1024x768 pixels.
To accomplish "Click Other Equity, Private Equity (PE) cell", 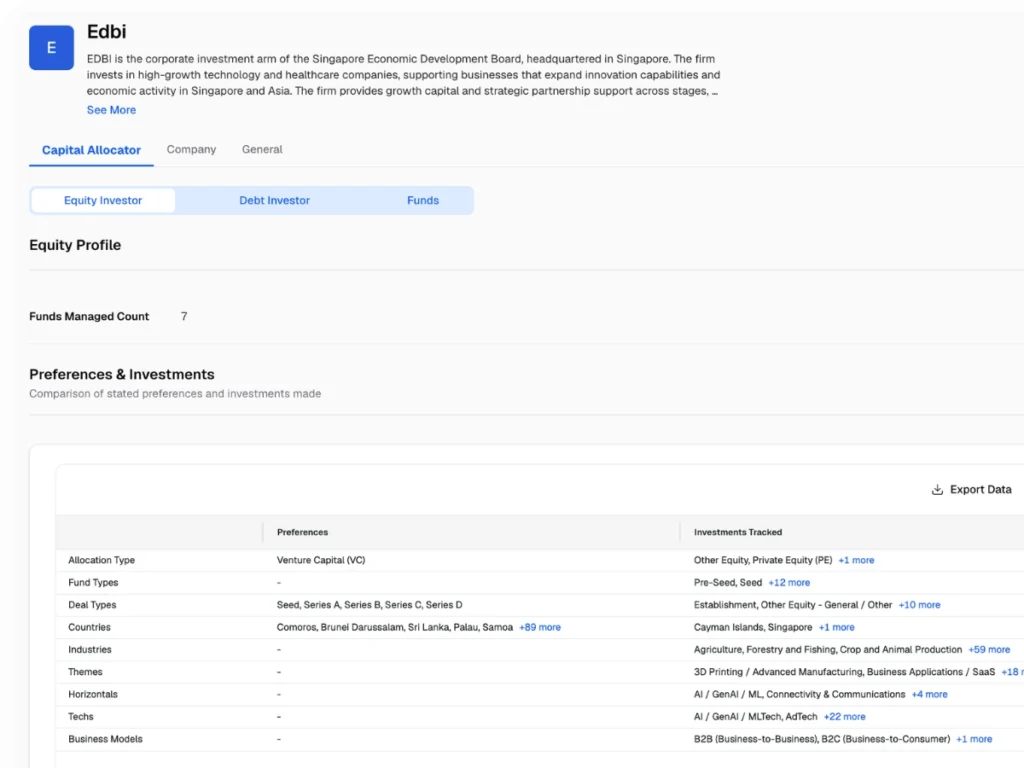I will pyautogui.click(x=763, y=560).
